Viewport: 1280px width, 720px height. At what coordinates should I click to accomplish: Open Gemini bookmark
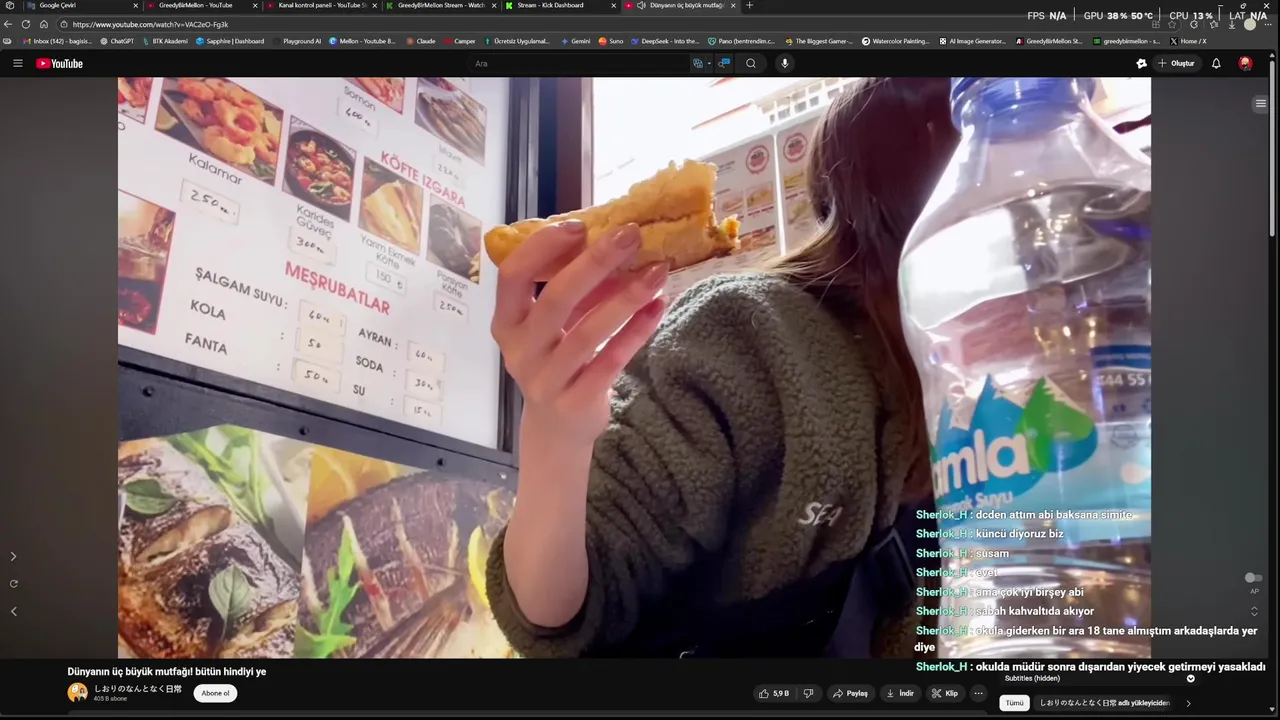tap(575, 41)
